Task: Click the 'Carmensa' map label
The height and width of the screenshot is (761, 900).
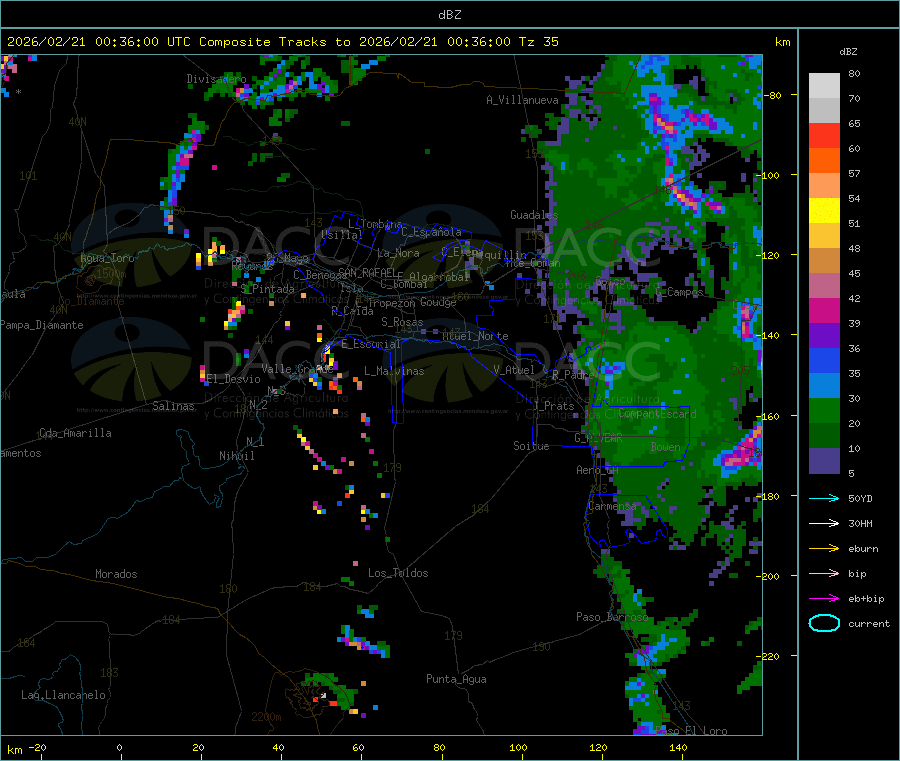Action: (x=612, y=506)
